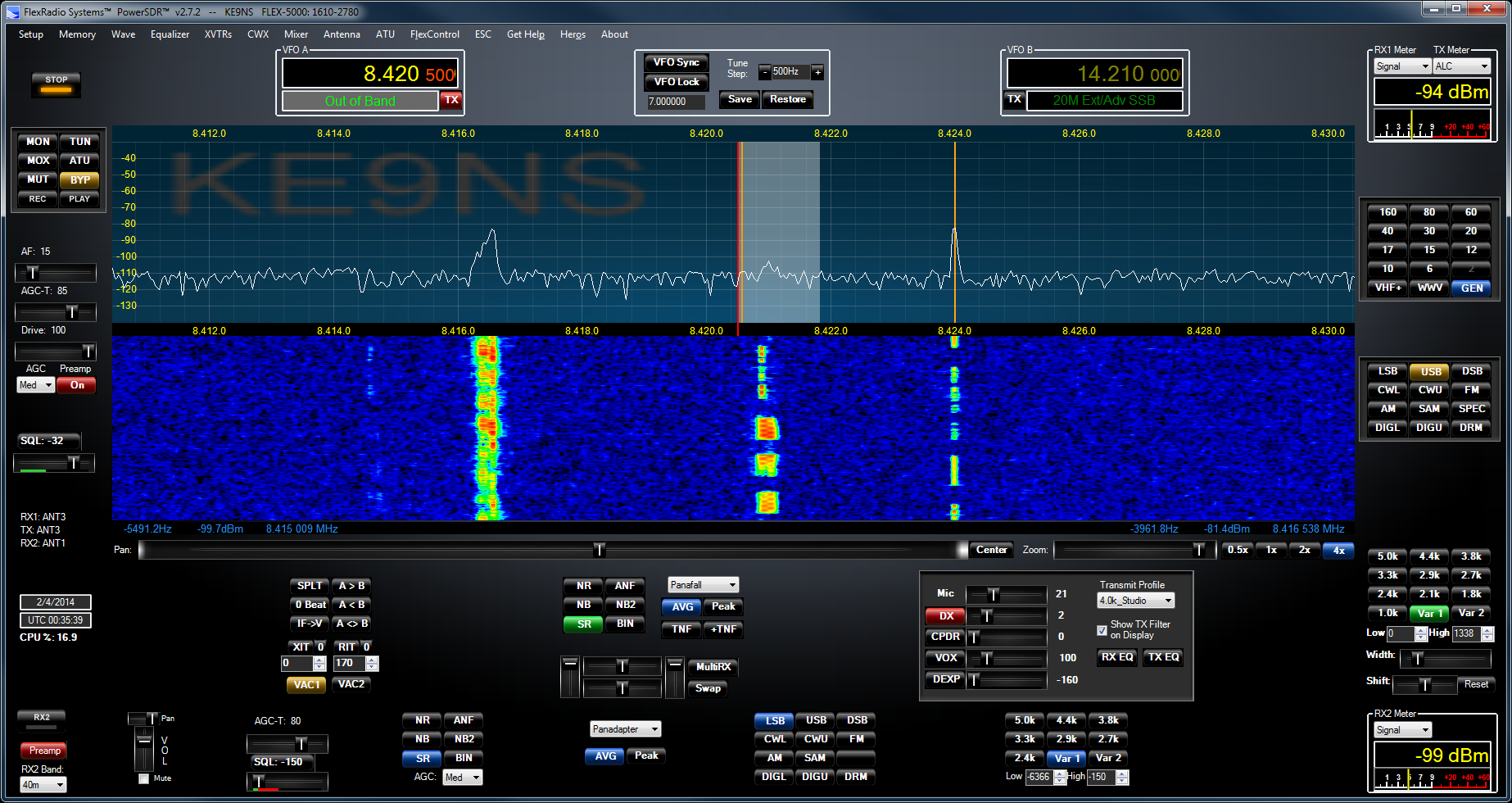This screenshot has height=803, width=1512.
Task: Open Transmit Profile 4.0k_Studio dropdown
Action: pyautogui.click(x=1136, y=601)
